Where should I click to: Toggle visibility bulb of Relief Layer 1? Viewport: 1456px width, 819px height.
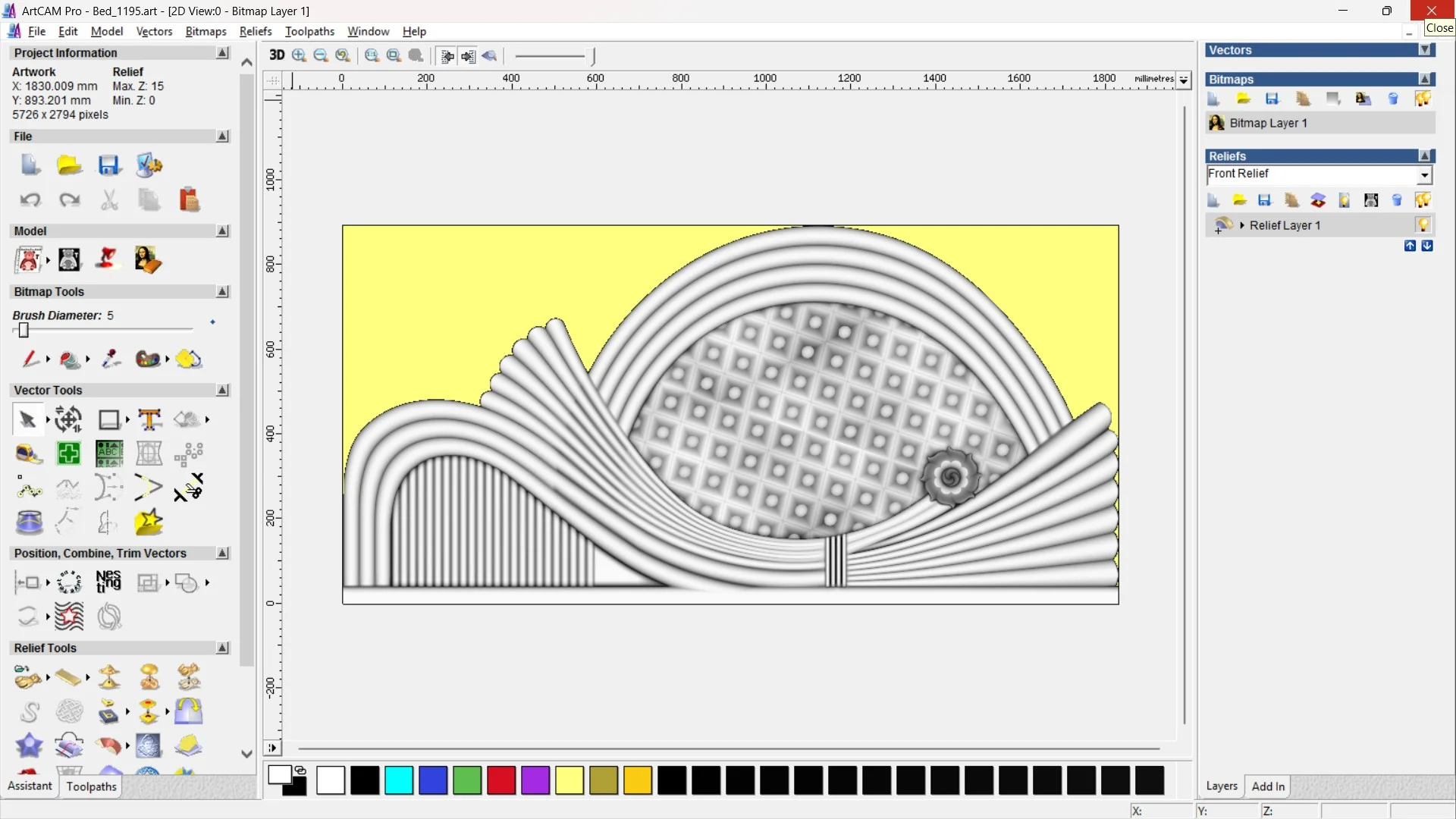coord(1423,225)
